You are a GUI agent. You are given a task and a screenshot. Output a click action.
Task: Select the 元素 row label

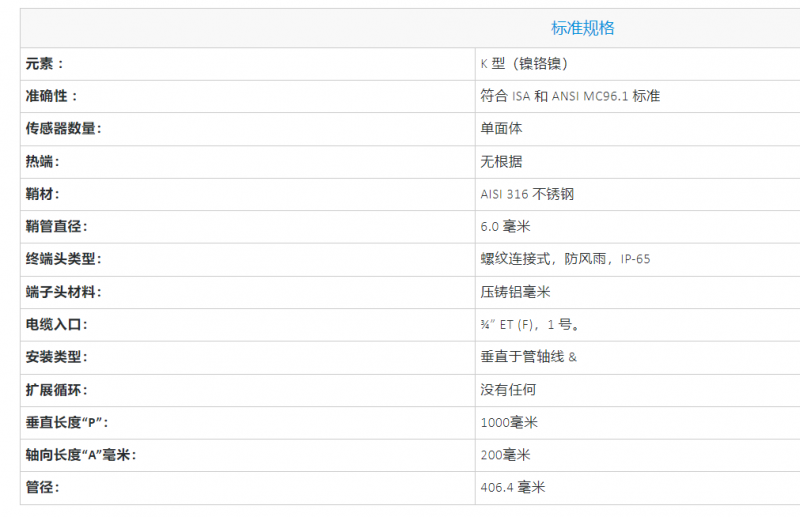tap(45, 64)
